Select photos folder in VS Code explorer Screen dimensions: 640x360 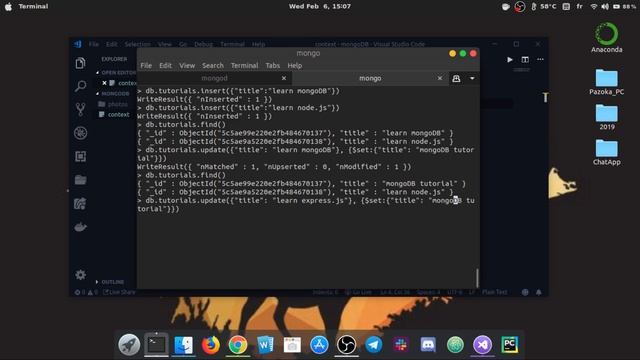click(x=118, y=104)
